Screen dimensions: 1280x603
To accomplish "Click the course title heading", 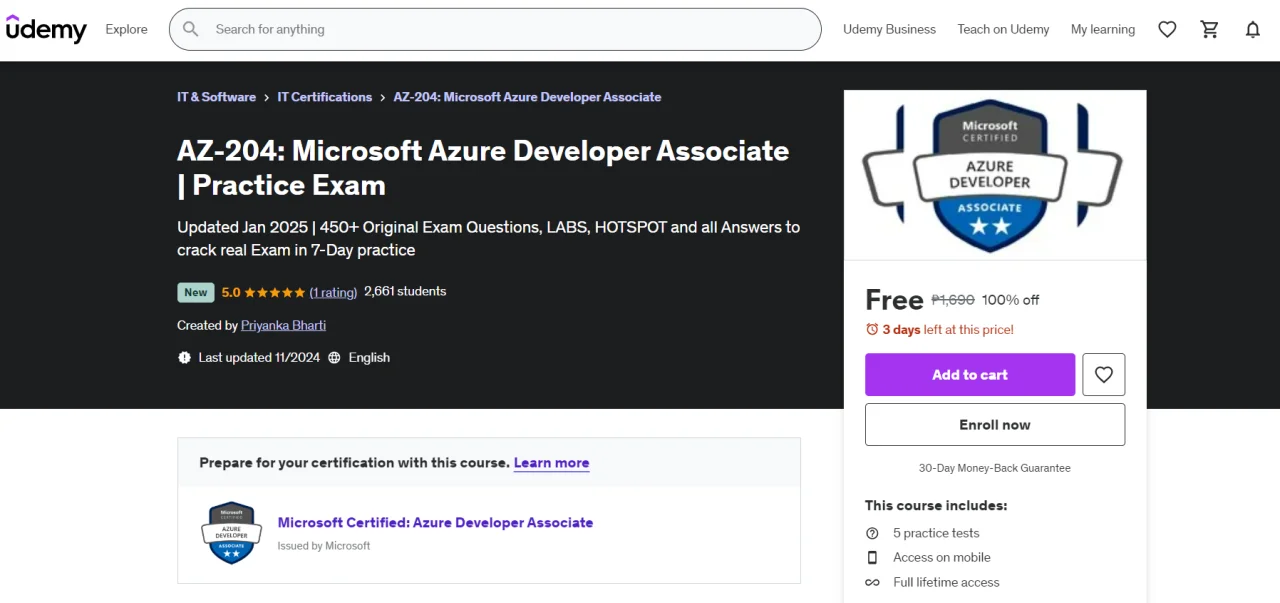I will (483, 168).
